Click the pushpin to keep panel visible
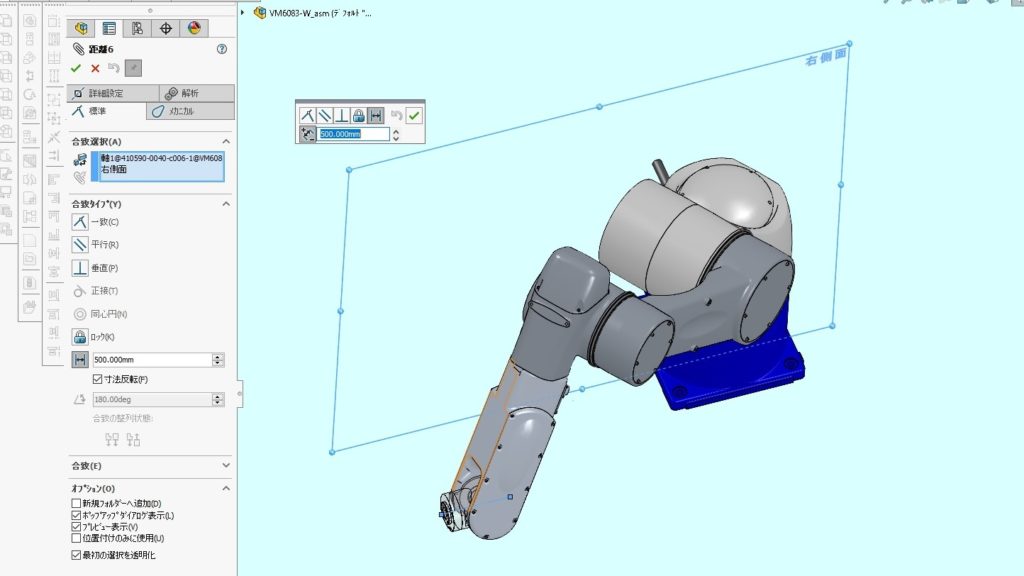This screenshot has height=576, width=1024. click(x=133, y=68)
